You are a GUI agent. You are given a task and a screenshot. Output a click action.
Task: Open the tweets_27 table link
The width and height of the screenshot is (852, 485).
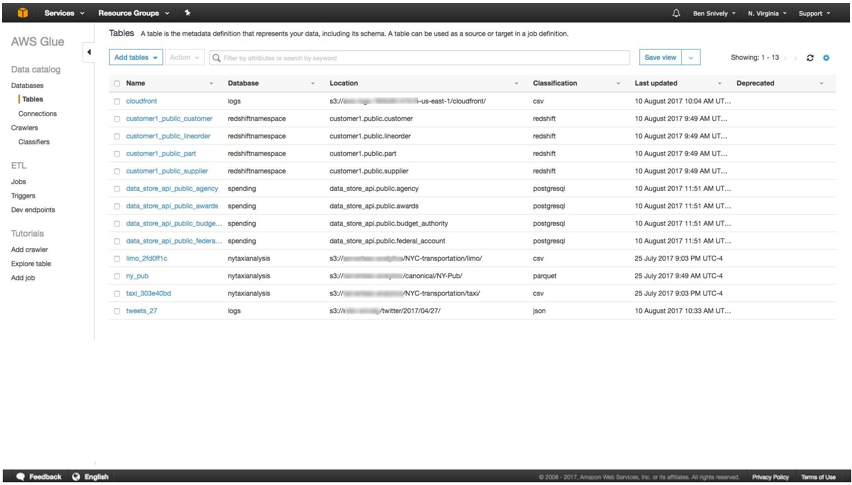[x=141, y=311]
